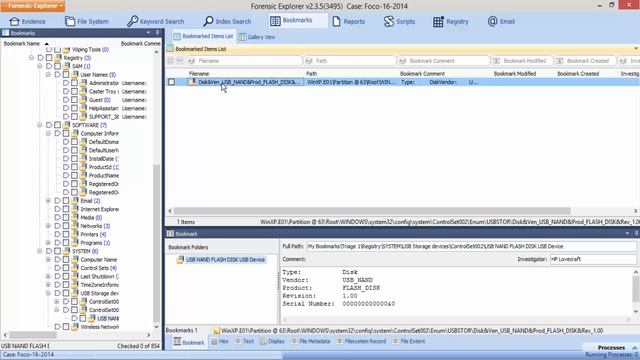Tick the checkbox of Disk&Ven_USB_NAND row
Screen dimensions: 640x360
click(x=171, y=82)
